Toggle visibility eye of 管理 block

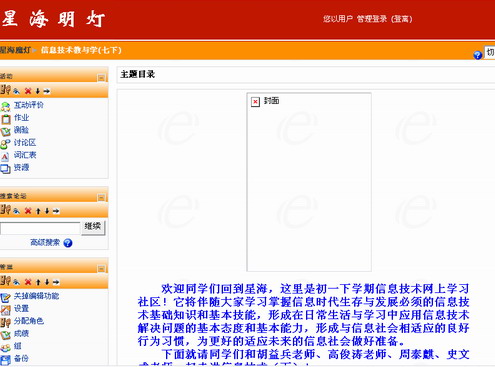coord(16,282)
